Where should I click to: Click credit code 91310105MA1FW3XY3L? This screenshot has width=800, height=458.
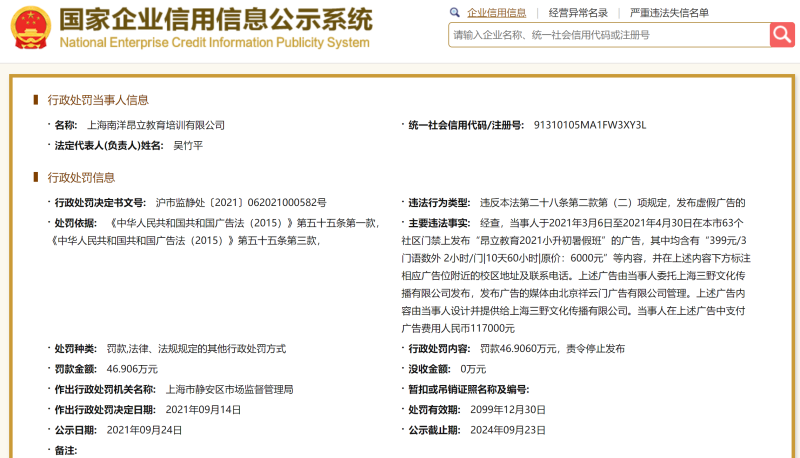(x=590, y=125)
